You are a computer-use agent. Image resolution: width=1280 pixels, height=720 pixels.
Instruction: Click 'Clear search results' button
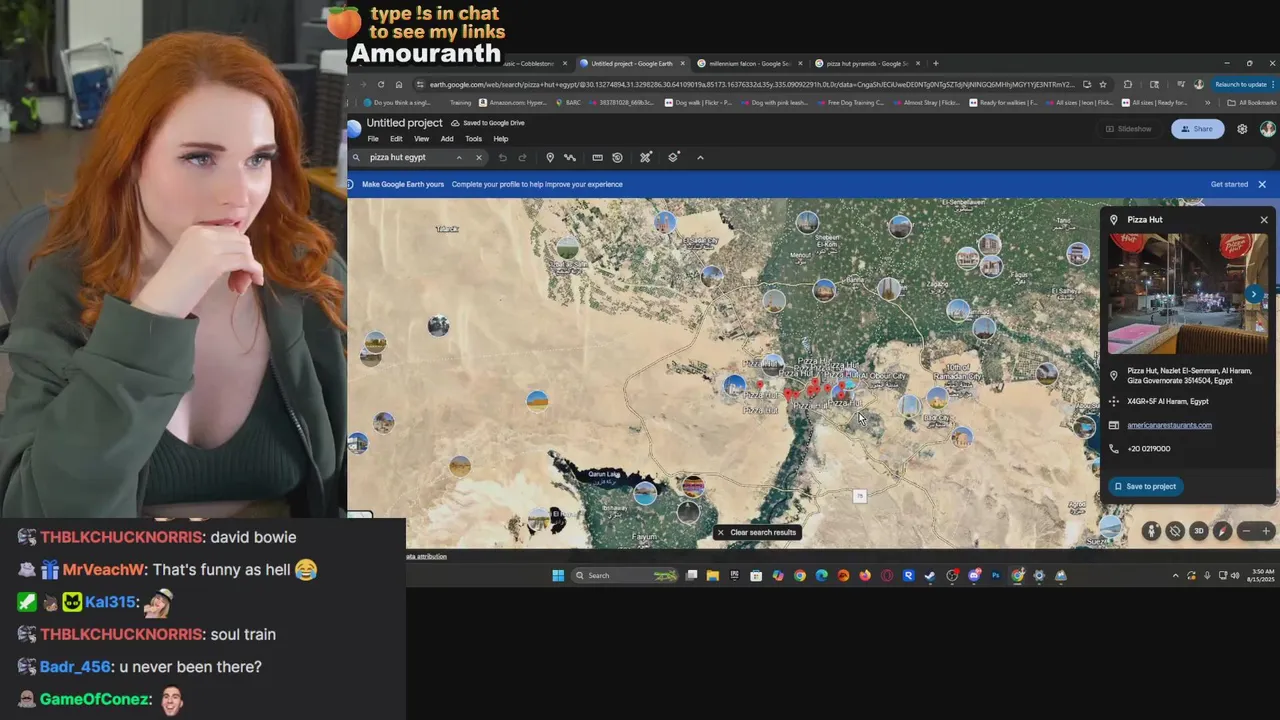[x=757, y=532]
